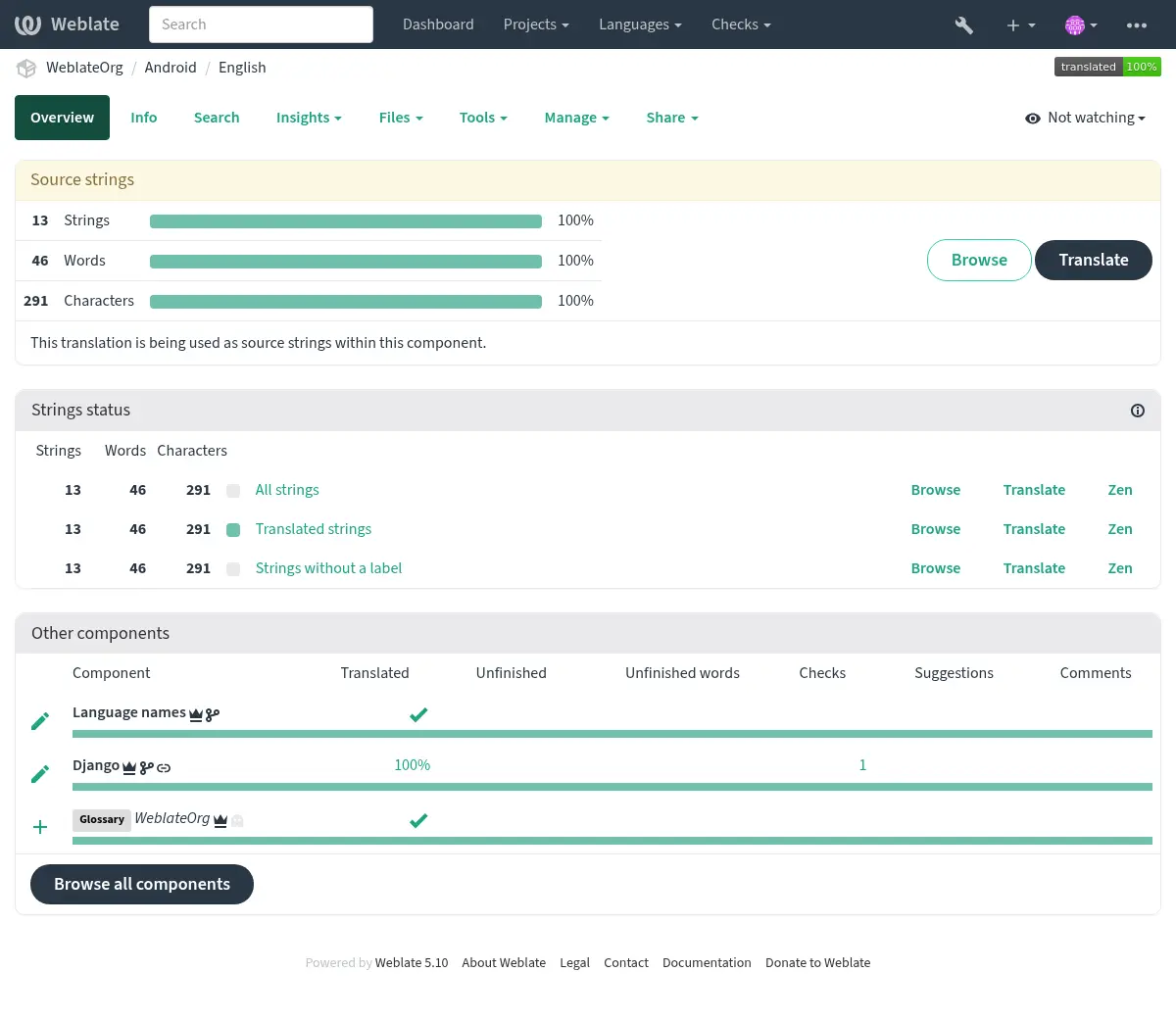1176x1021 pixels.
Task: Open the Projects dropdown menu
Action: [536, 24]
